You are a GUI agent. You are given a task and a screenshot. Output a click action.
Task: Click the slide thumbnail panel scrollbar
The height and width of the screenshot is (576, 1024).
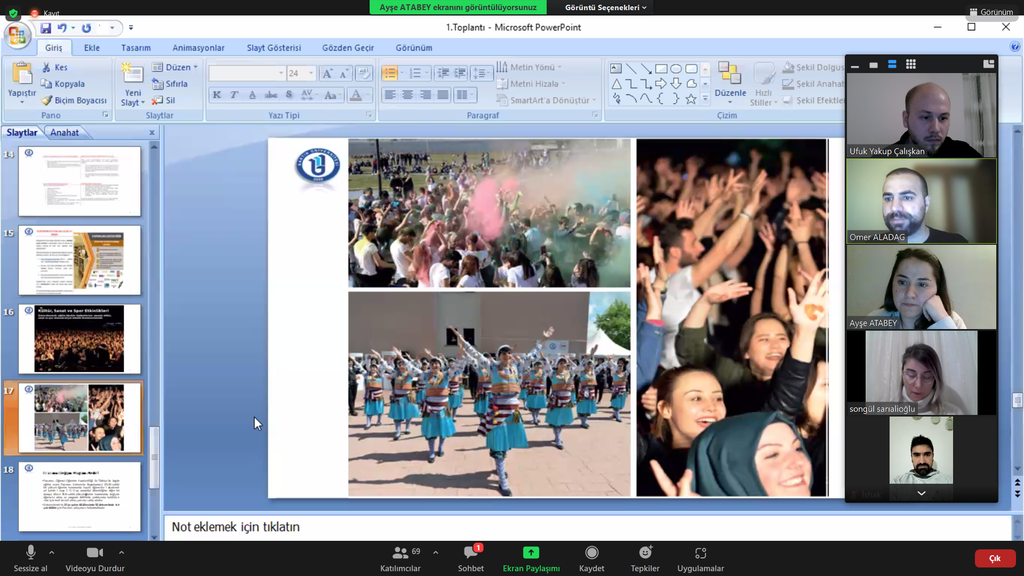(155, 456)
